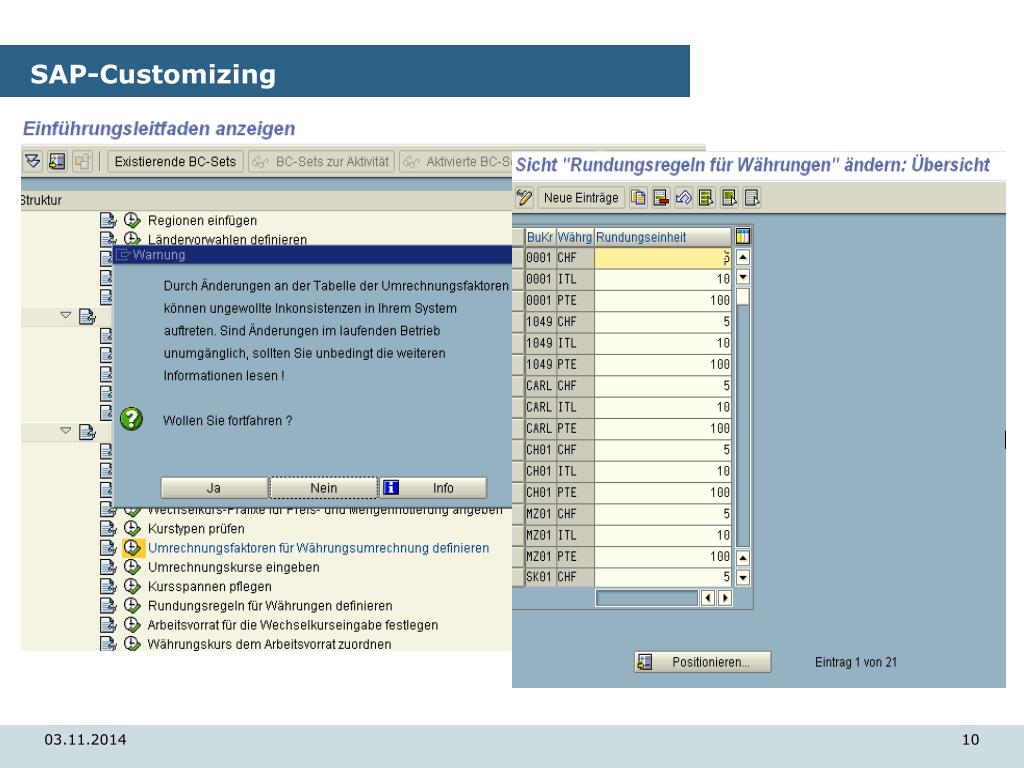The height and width of the screenshot is (768, 1024).
Task: Click the execute icon for Währungskurs dem Arbeitsvorrat zuordnen
Action: click(132, 643)
